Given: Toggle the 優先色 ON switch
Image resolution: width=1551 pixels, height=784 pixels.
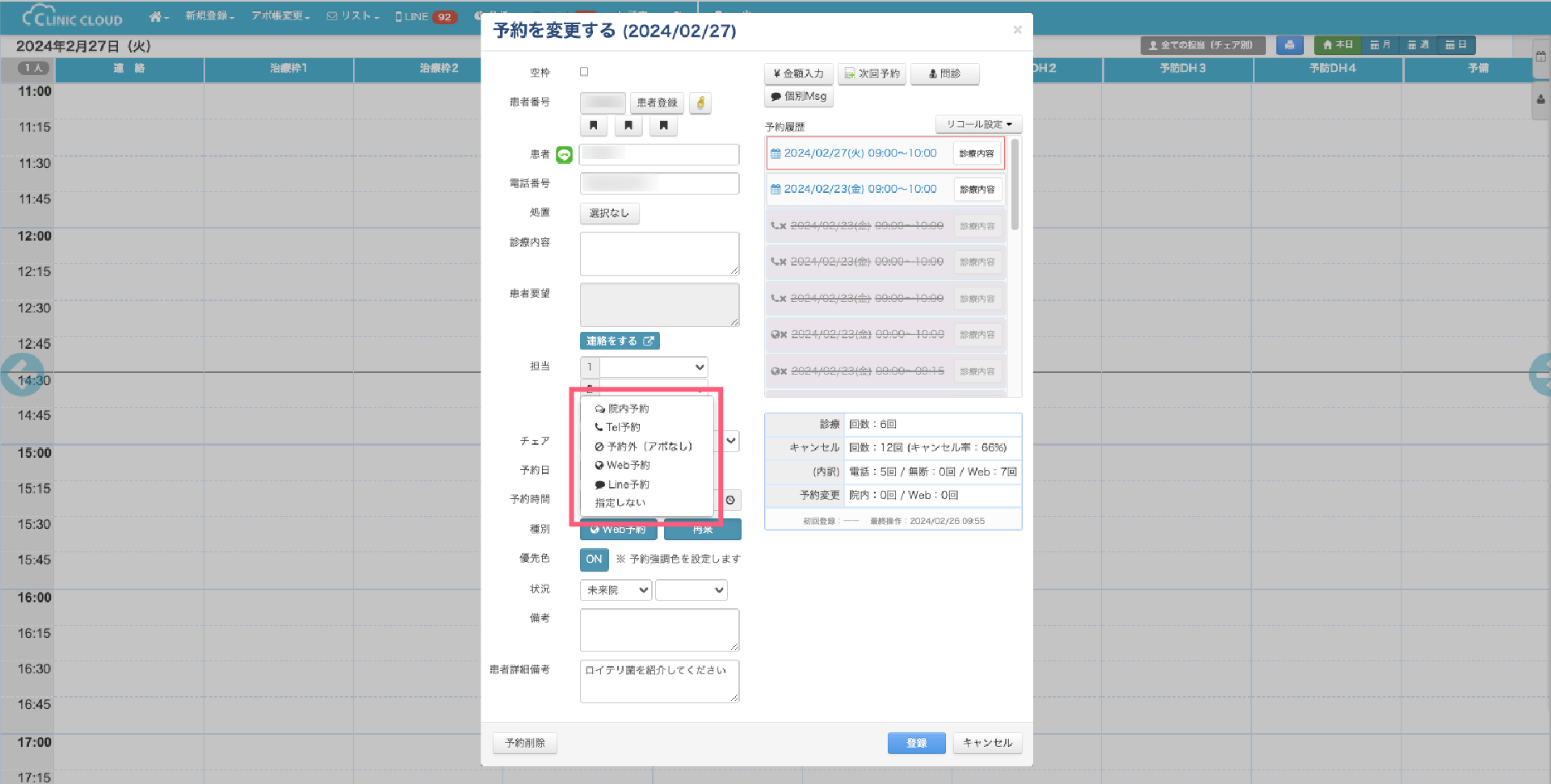Looking at the screenshot, I should 594,559.
